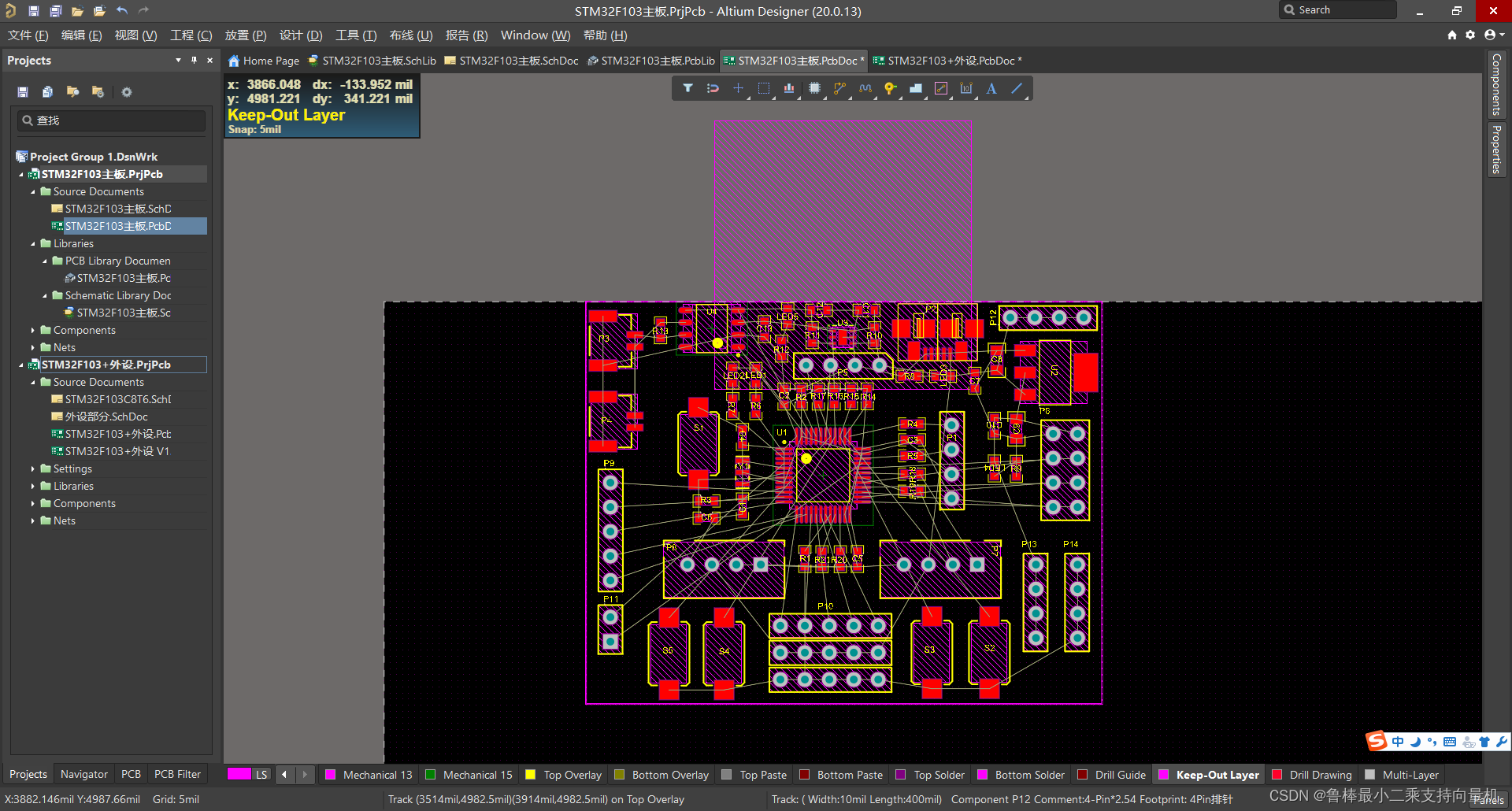The width and height of the screenshot is (1512, 811).
Task: Expand the first Nets folder
Action: click(33, 348)
